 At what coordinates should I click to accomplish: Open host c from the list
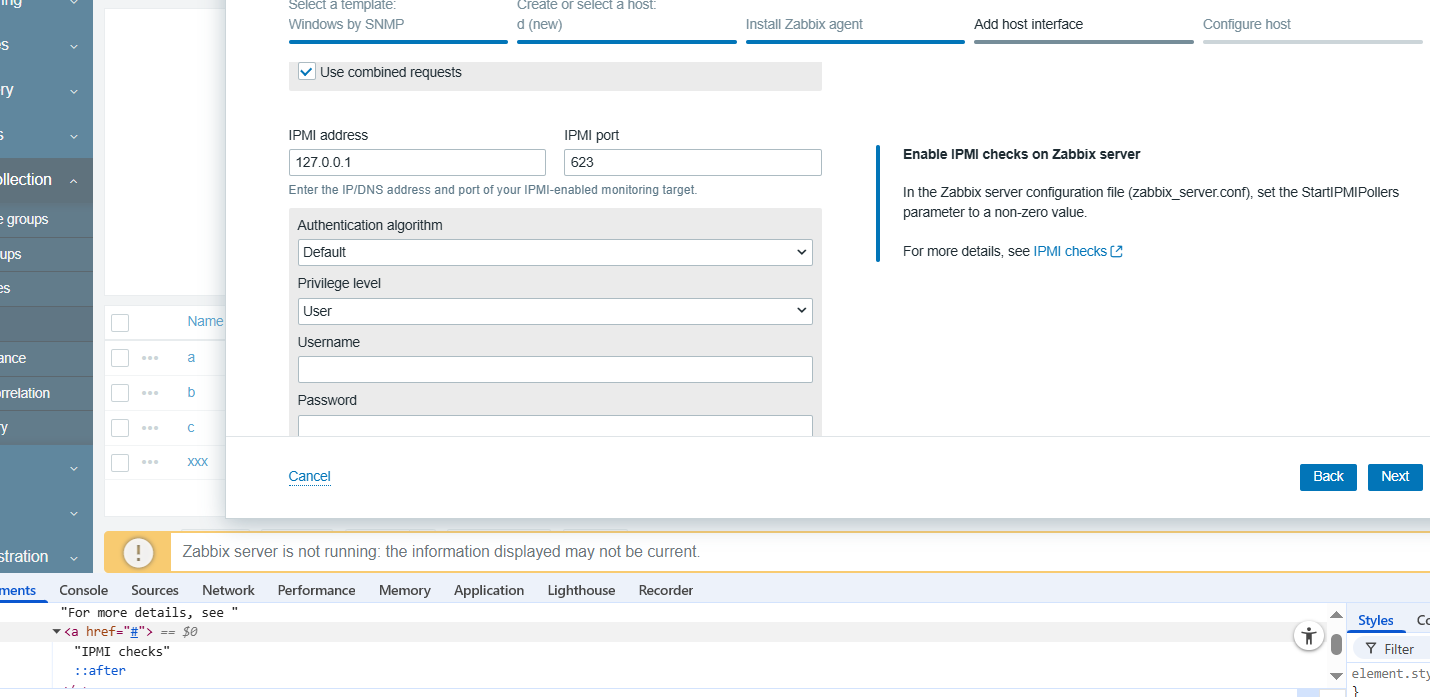[x=191, y=427]
